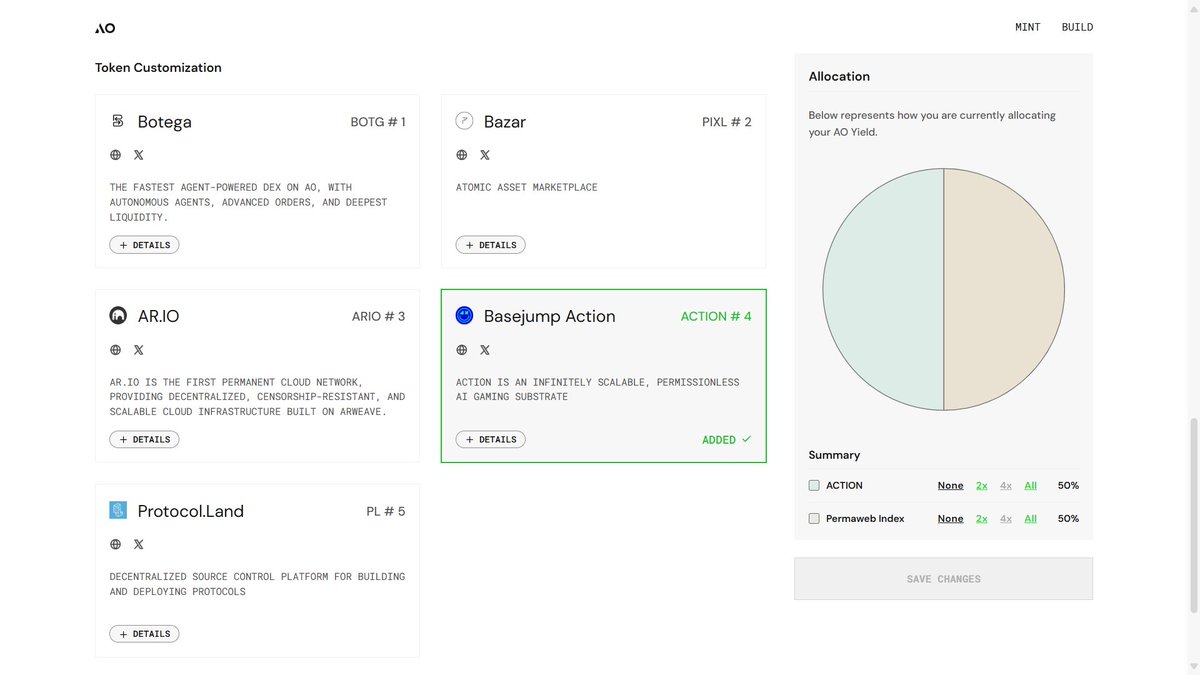Set Permaweb Index allocation to 4x

(x=1006, y=519)
